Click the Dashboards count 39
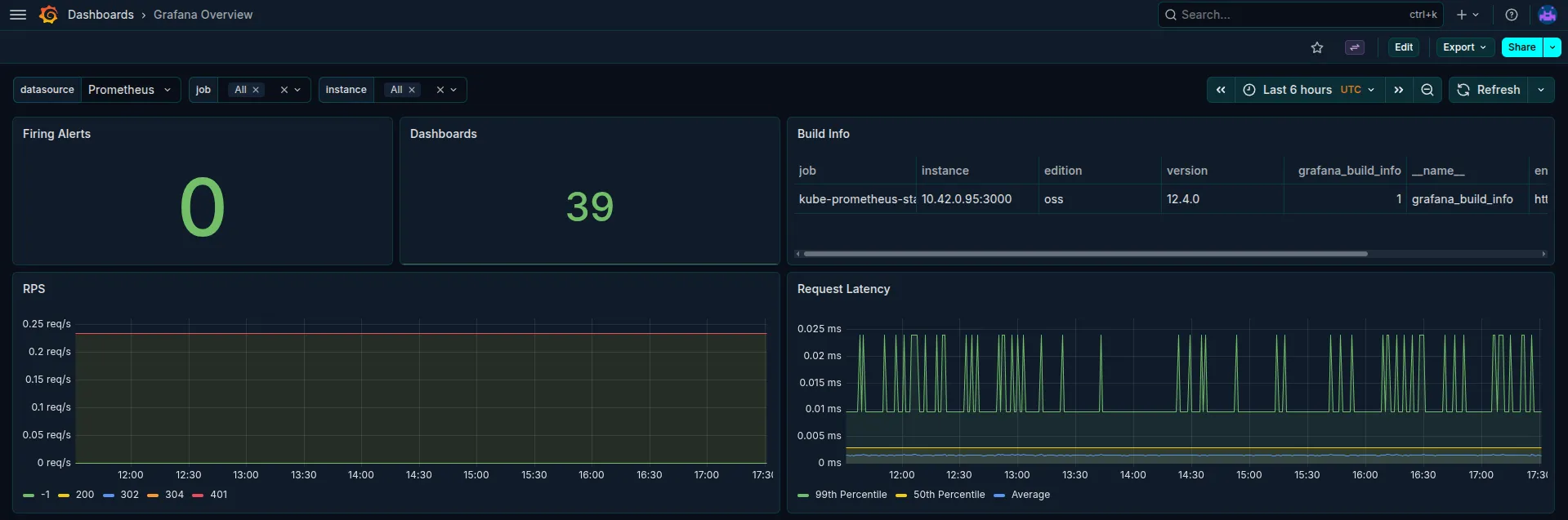The width and height of the screenshot is (1568, 520). 590,207
